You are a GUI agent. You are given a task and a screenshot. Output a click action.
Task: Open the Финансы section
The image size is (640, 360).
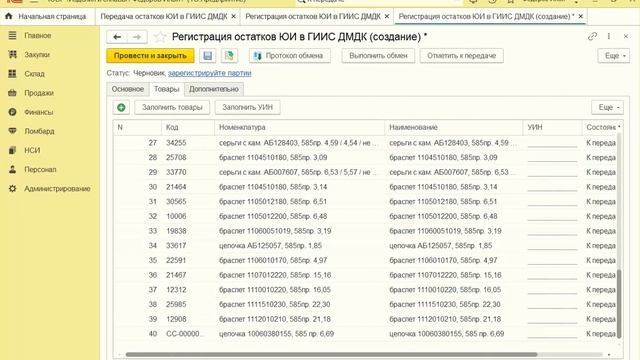click(38, 112)
